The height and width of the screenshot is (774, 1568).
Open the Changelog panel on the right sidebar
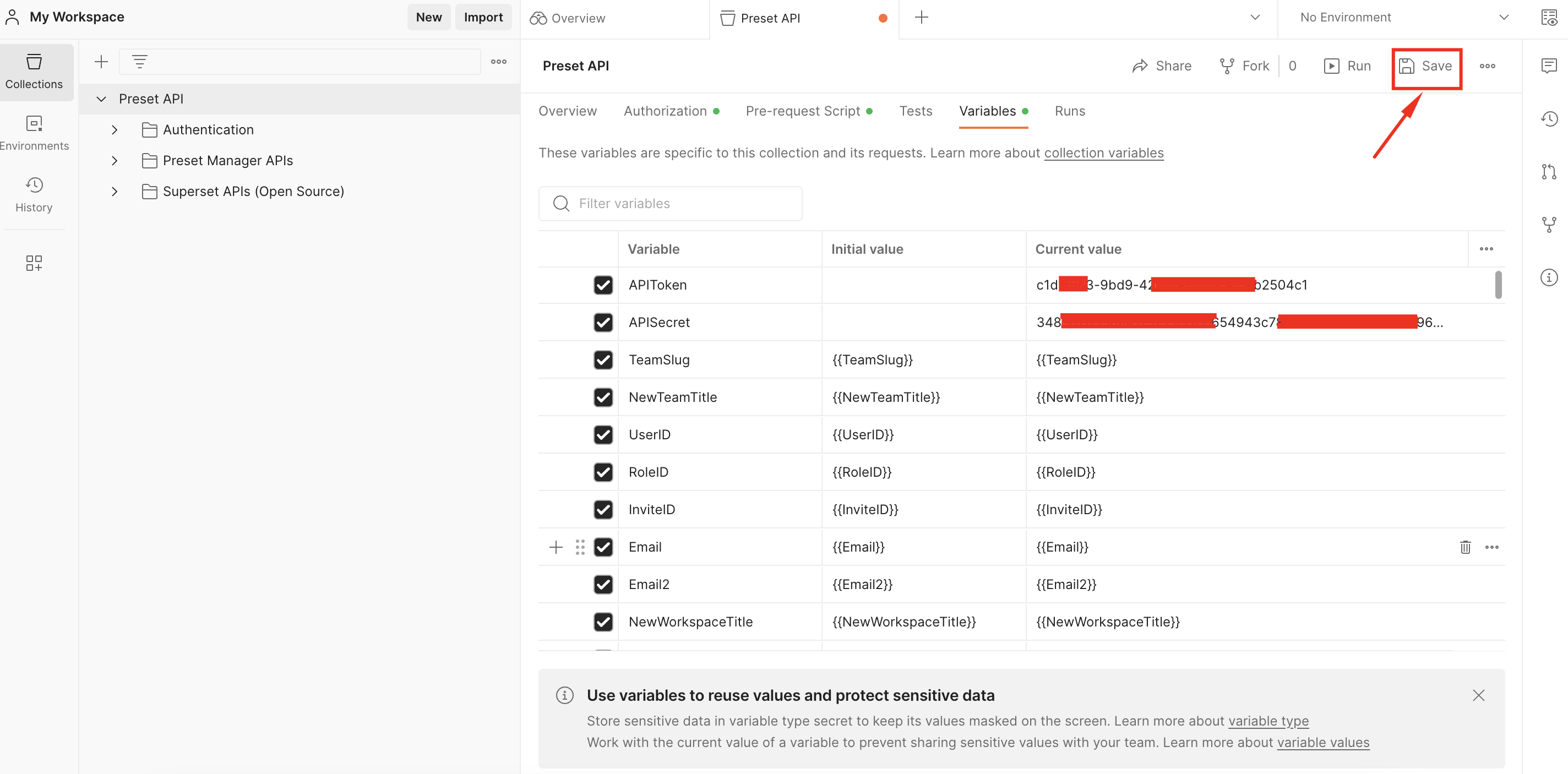[x=1549, y=119]
